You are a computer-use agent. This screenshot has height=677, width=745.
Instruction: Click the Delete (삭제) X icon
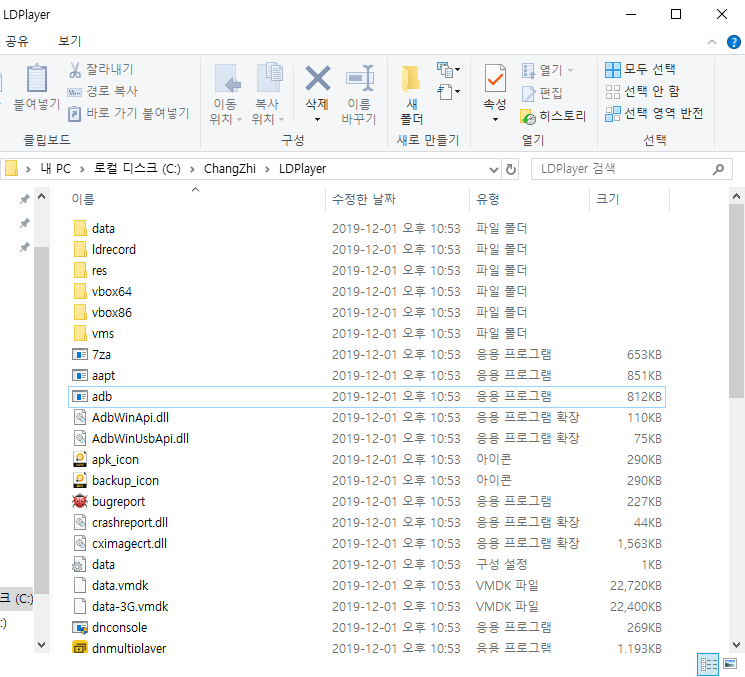317,78
